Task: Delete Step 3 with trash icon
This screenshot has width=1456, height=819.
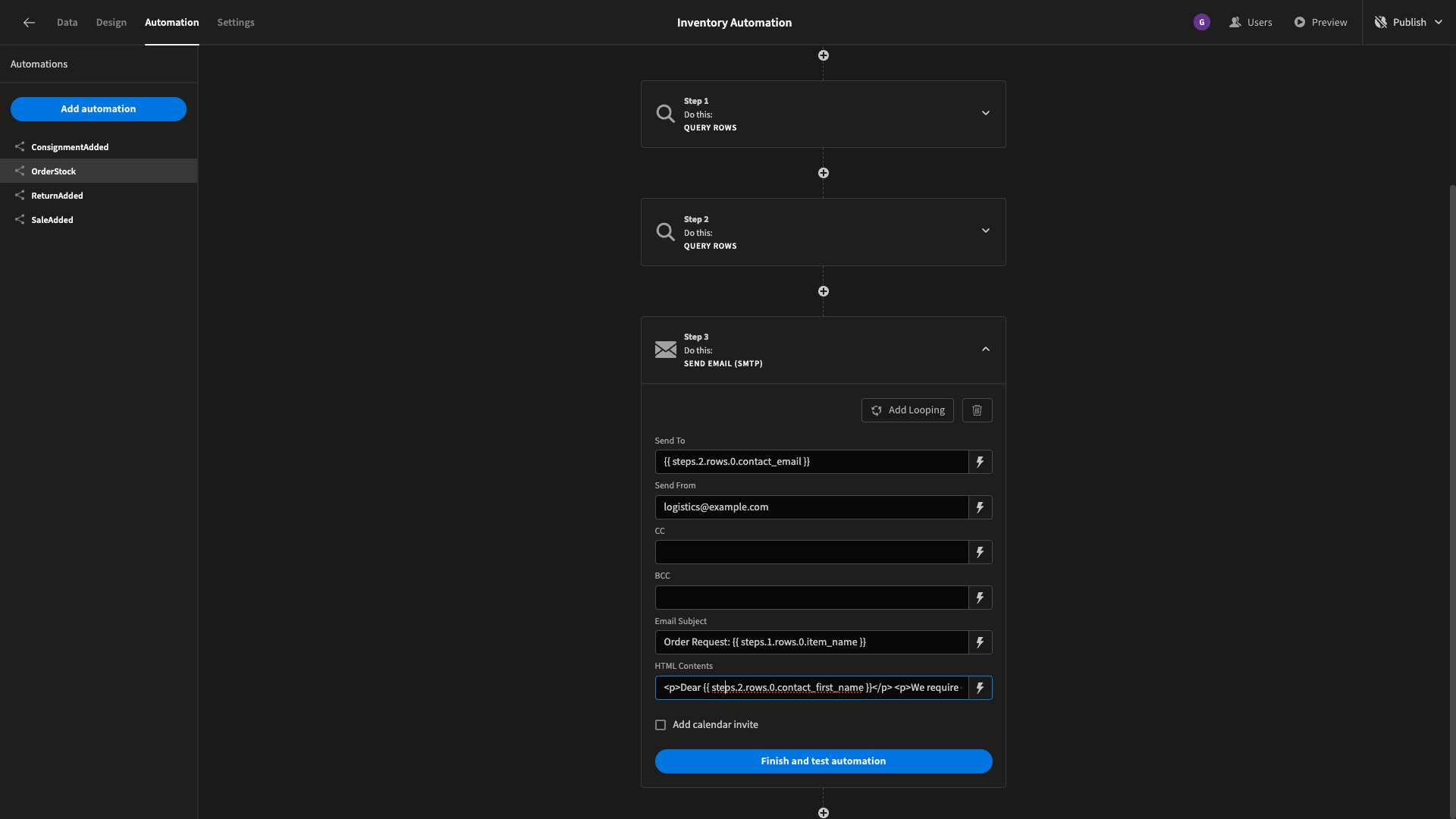Action: (x=977, y=410)
